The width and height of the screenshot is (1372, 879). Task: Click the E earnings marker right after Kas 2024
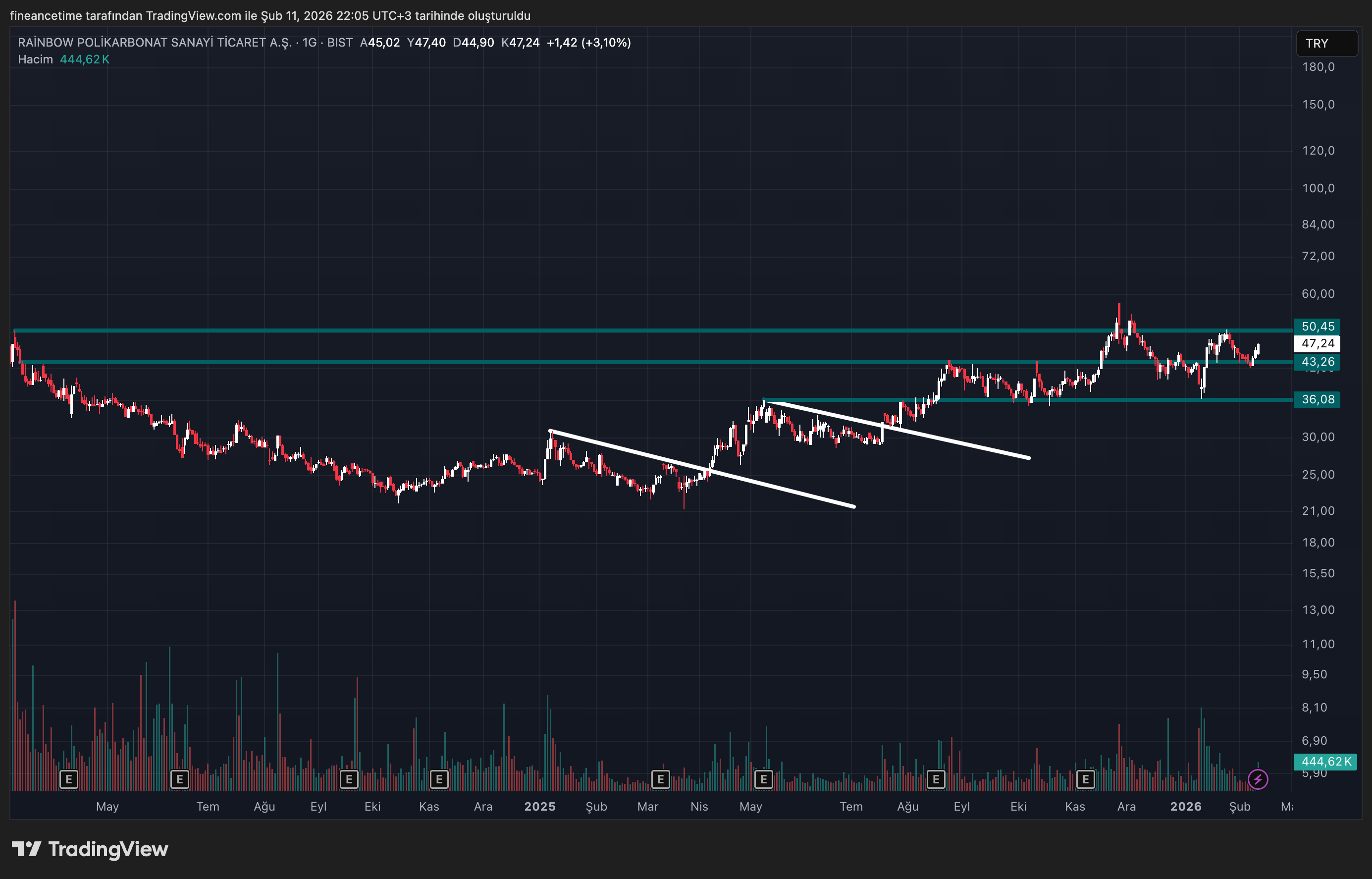tap(439, 779)
